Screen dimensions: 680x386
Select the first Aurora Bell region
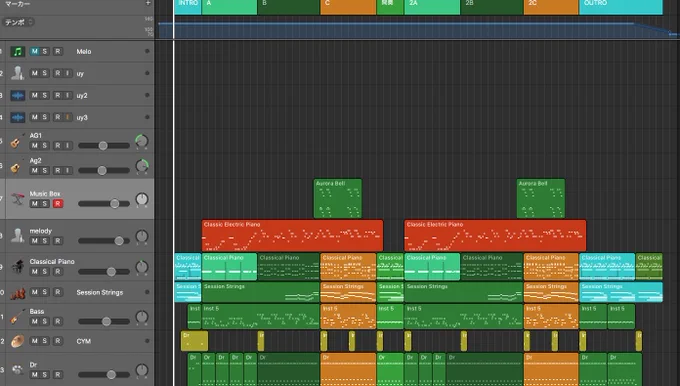click(338, 198)
